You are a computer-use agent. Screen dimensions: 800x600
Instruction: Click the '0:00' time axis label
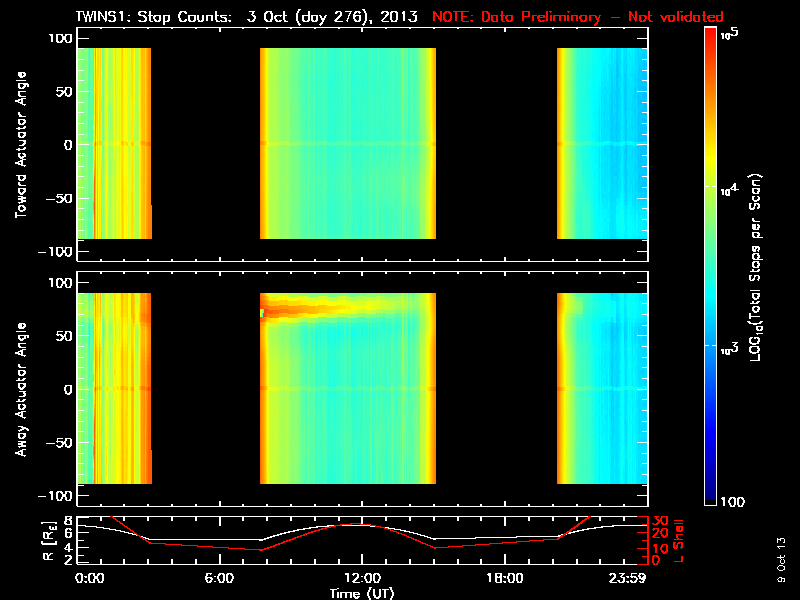pyautogui.click(x=90, y=578)
